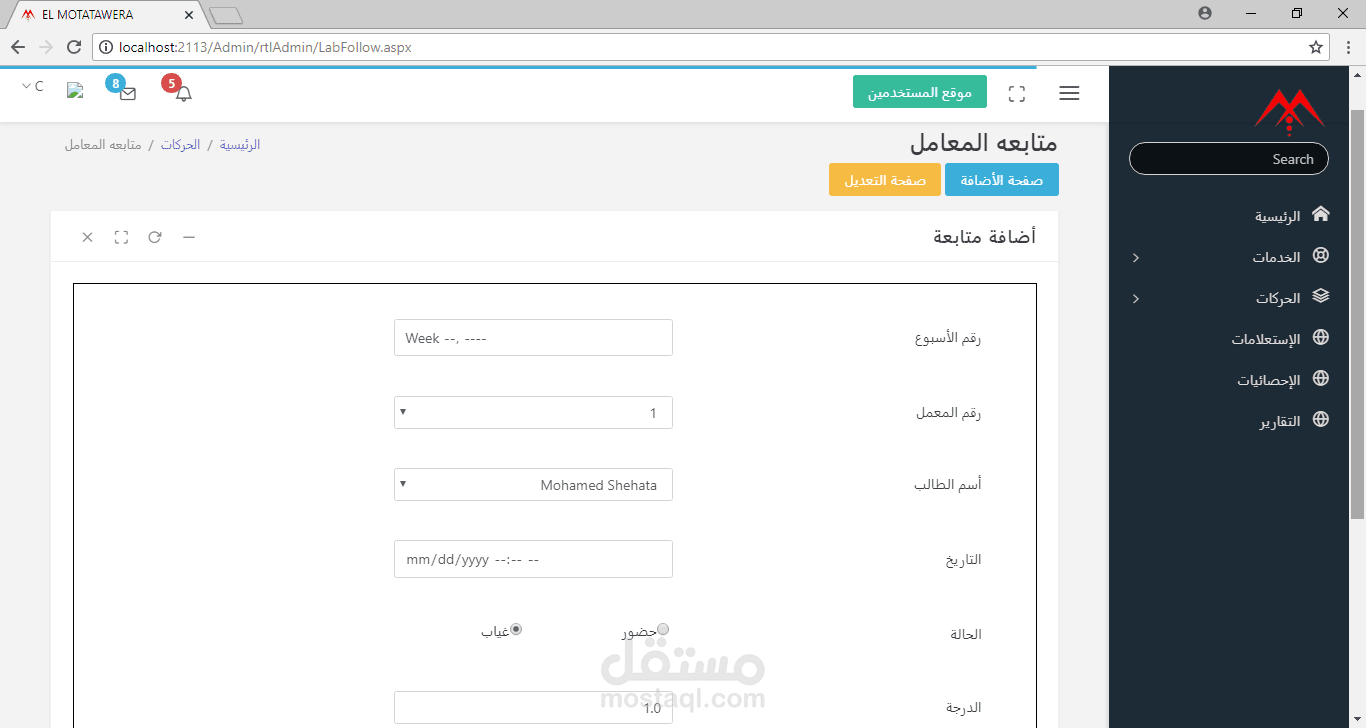Follow the الرئيسية breadcrumb link

click(x=240, y=145)
